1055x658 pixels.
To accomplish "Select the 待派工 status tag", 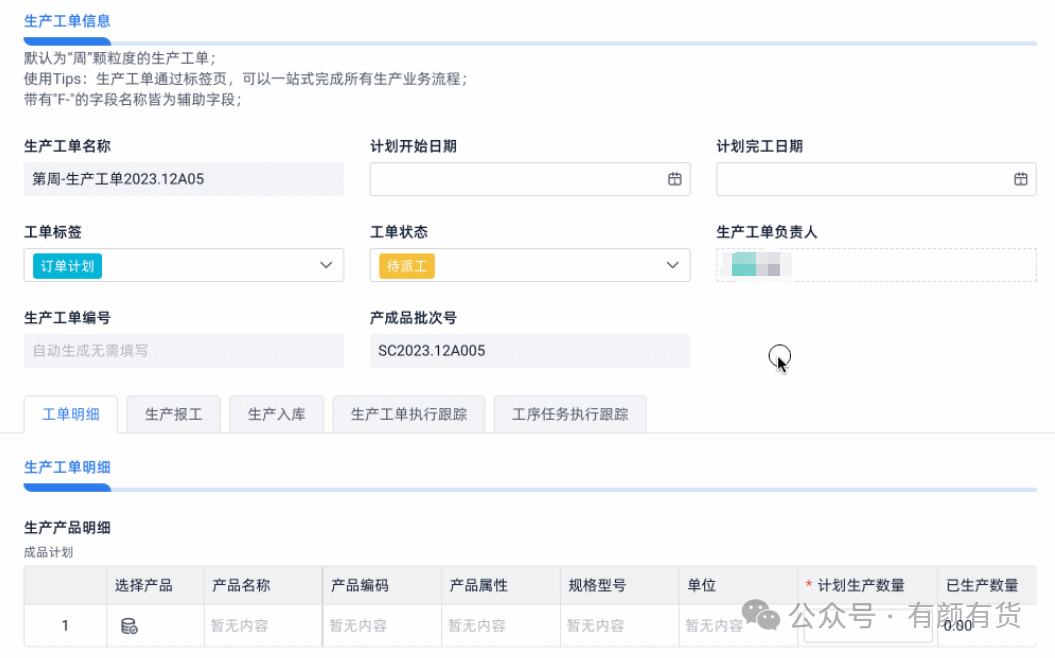I will [x=407, y=266].
